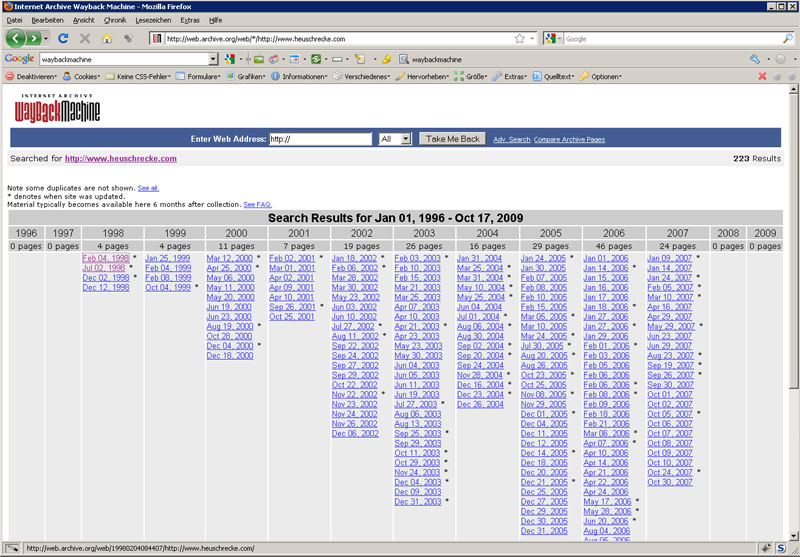Open the Hilfe menu

point(215,20)
